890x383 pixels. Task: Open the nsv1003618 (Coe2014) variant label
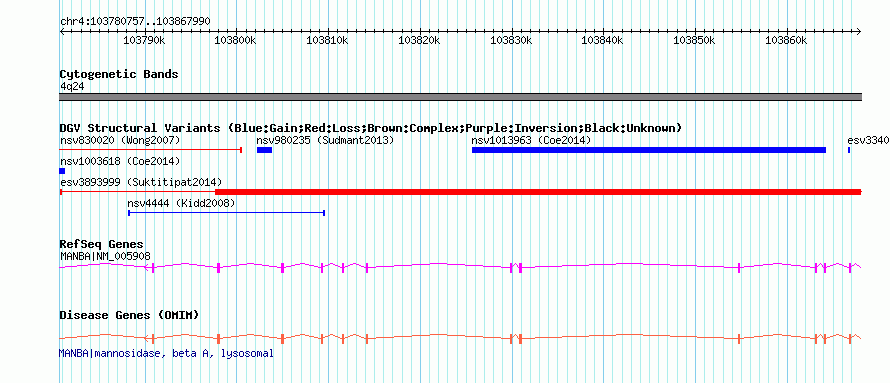pos(120,161)
